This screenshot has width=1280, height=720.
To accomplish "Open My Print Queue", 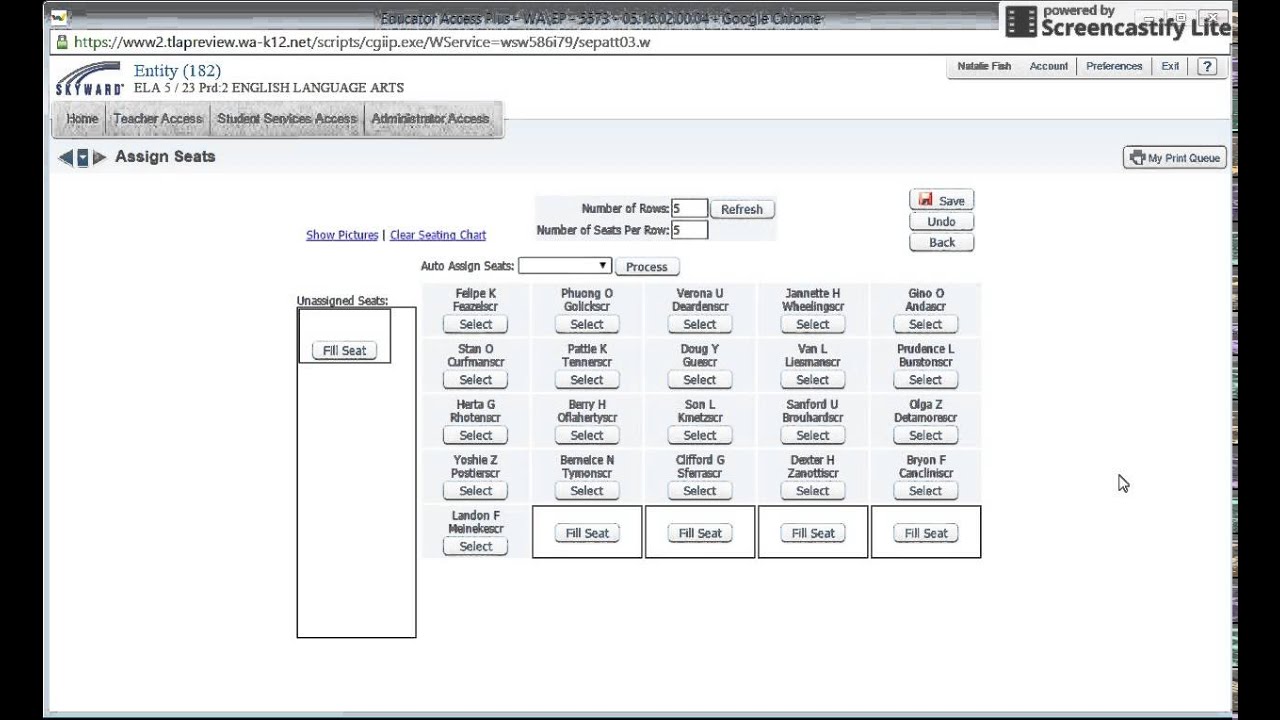I will pyautogui.click(x=1175, y=158).
